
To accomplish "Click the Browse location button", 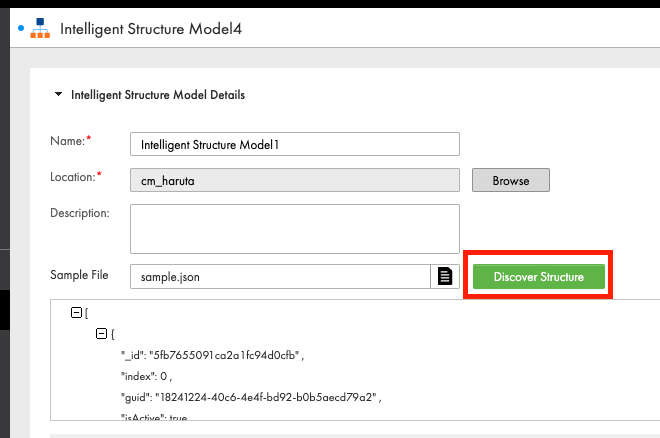I will pyautogui.click(x=511, y=181).
